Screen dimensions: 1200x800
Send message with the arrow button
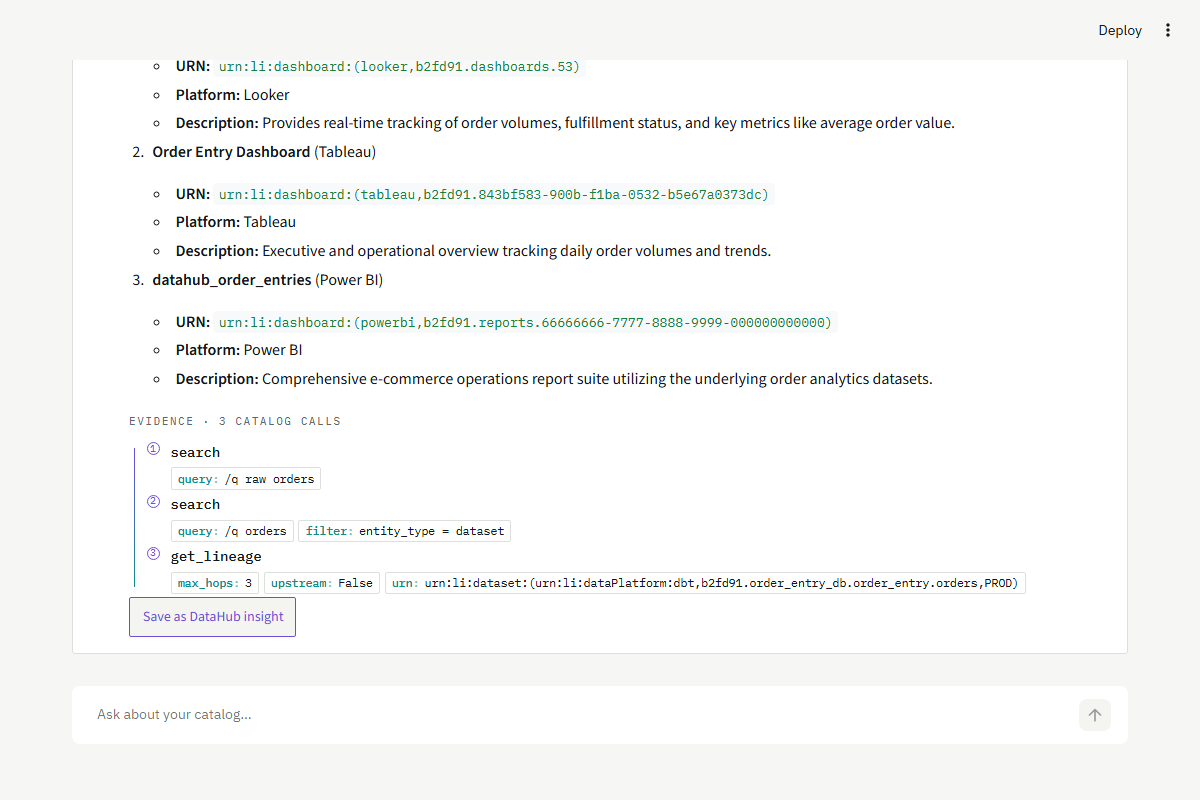(1095, 715)
